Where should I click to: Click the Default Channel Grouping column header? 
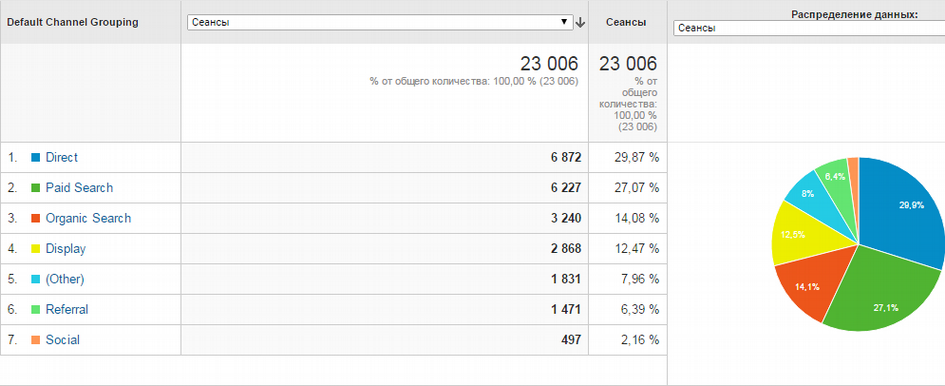(x=72, y=22)
